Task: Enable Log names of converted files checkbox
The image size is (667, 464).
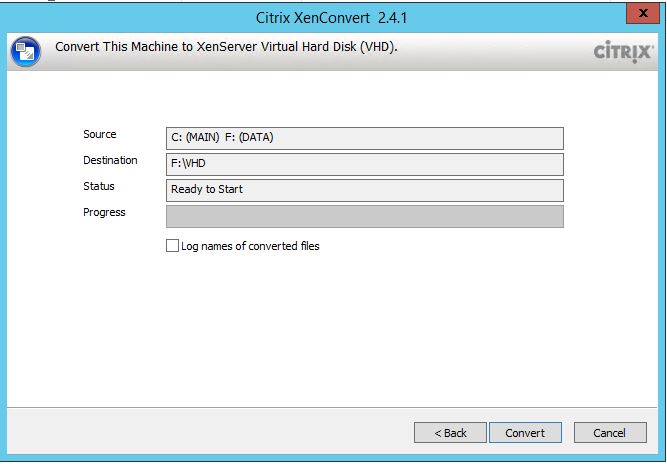Action: [172, 246]
